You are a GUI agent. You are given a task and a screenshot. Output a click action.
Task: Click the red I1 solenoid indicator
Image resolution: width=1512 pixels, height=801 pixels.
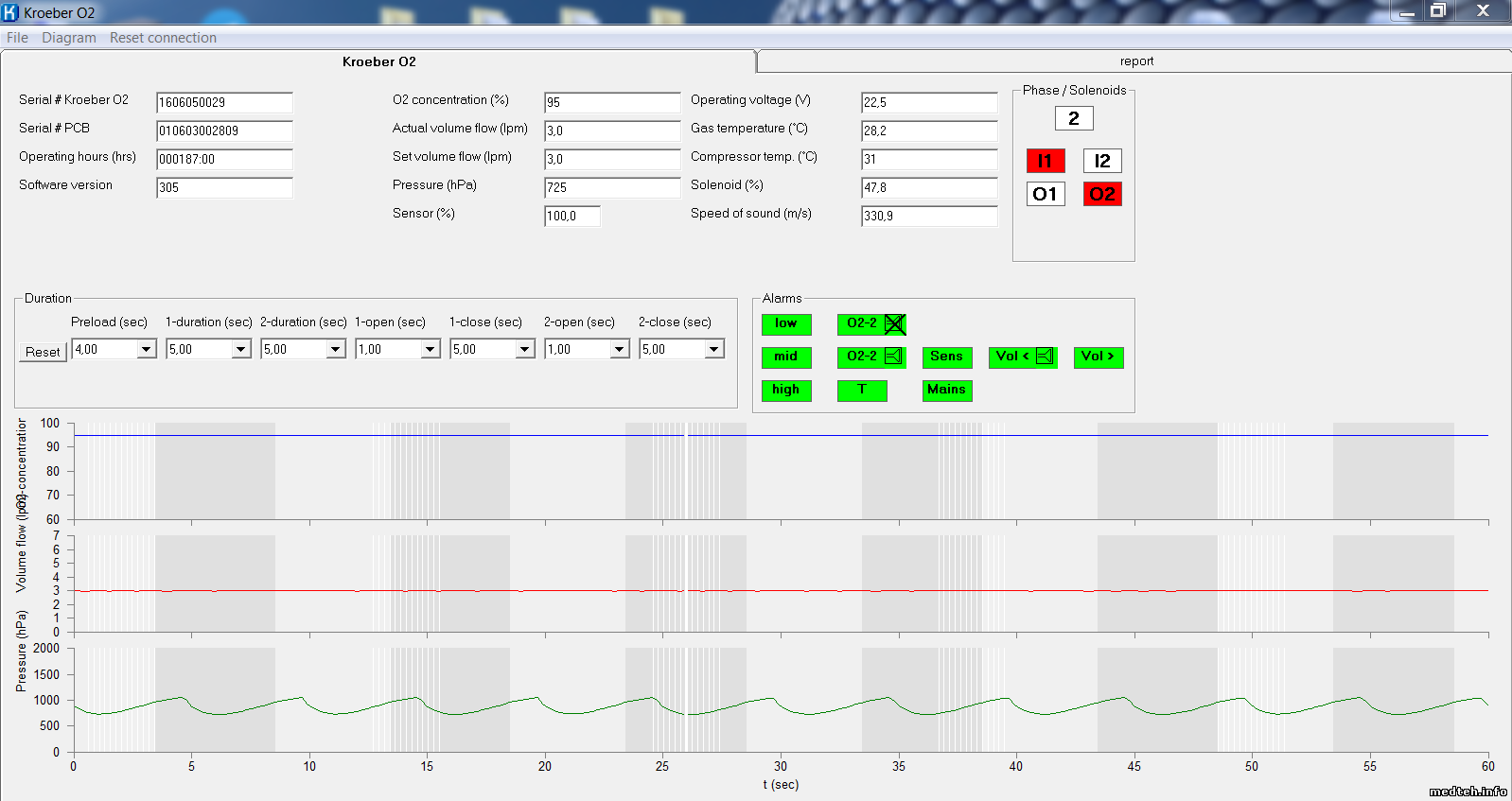1046,161
